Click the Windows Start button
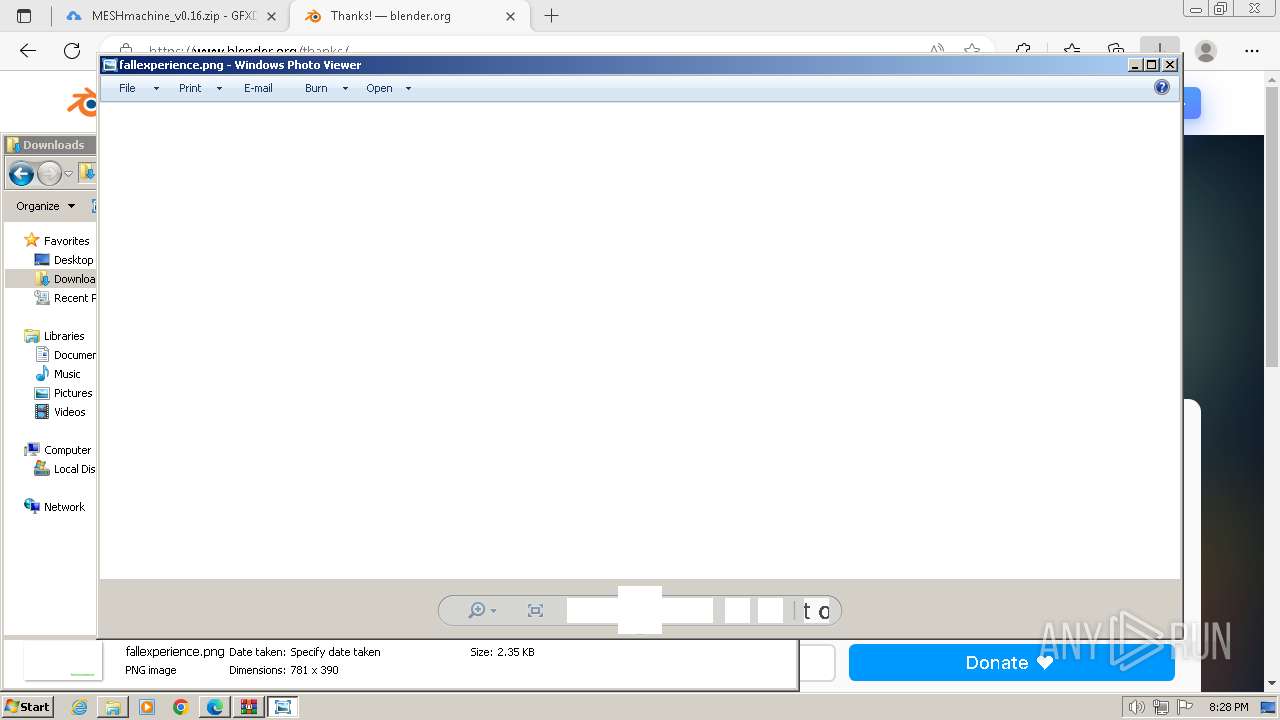This screenshot has height=720, width=1280. [x=28, y=706]
